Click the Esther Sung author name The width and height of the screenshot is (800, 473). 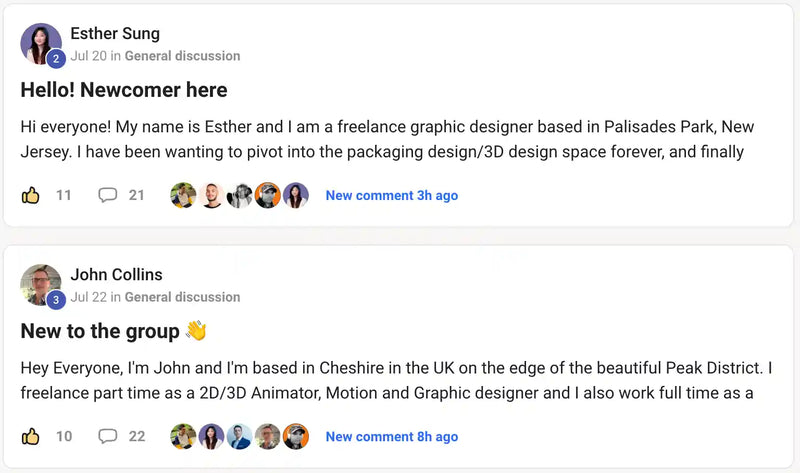(x=115, y=33)
